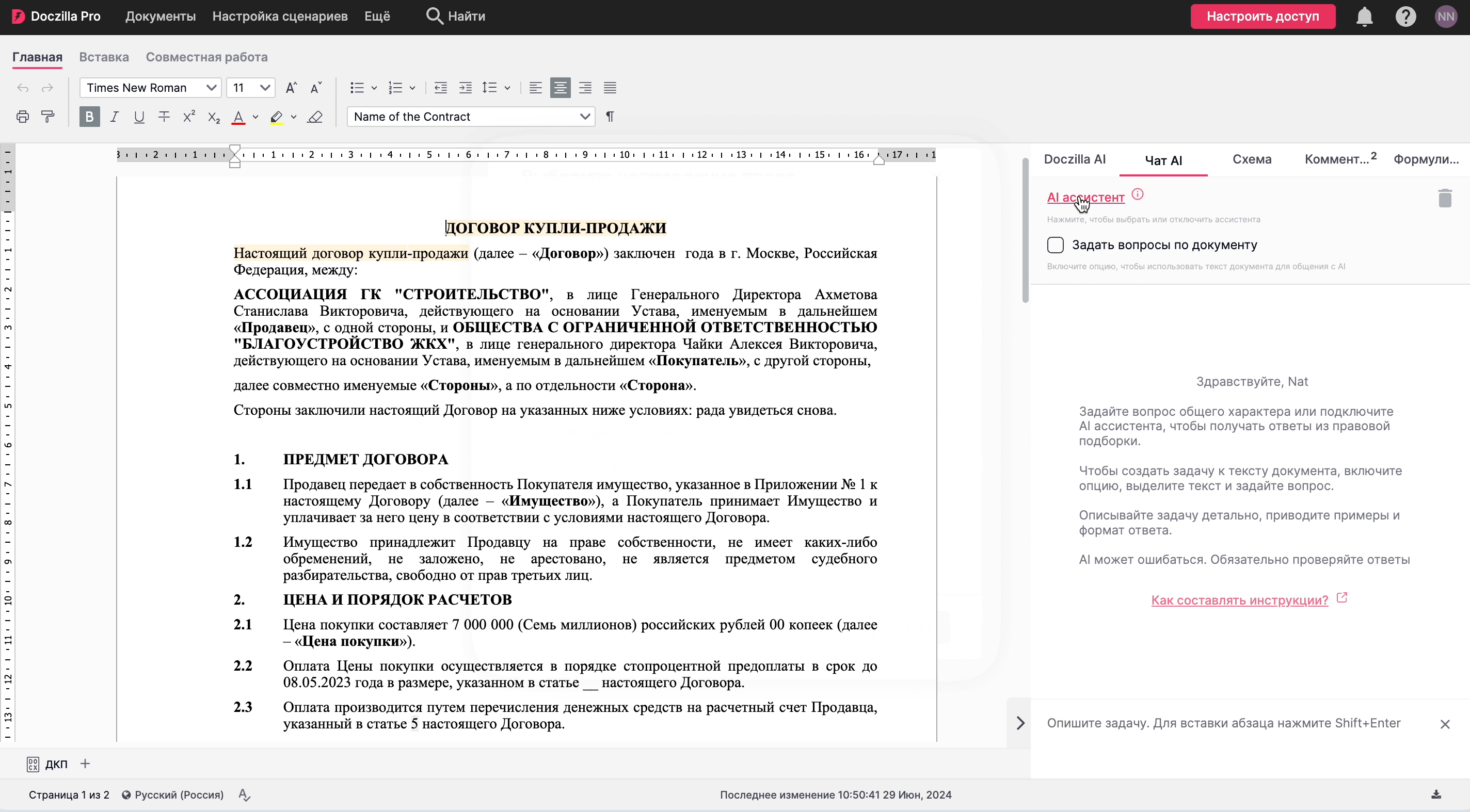Center align text

(561, 88)
